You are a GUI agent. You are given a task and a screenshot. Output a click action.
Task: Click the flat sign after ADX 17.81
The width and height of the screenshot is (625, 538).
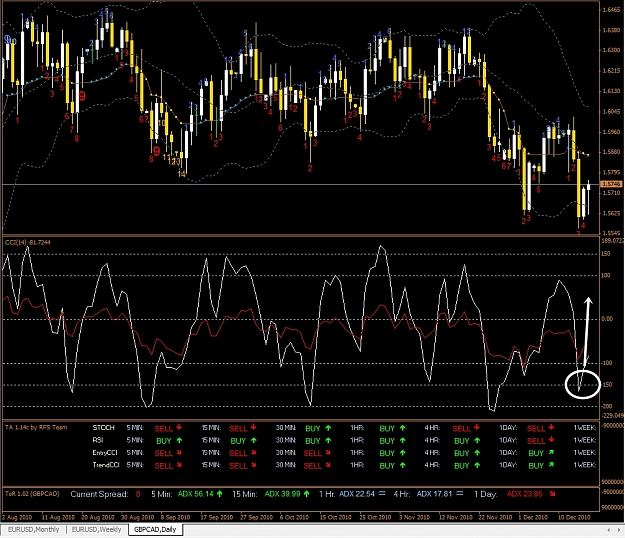click(460, 494)
